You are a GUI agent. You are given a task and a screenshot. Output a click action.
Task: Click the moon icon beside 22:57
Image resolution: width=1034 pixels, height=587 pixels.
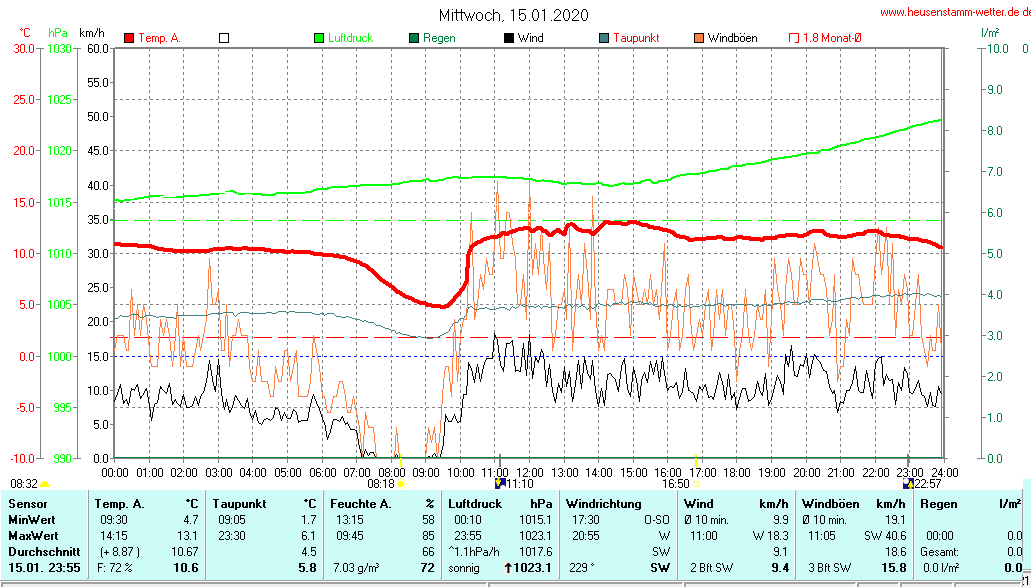908,483
